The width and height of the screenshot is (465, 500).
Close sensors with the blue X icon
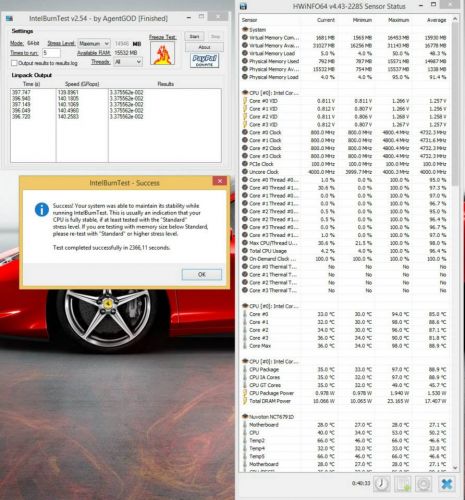pyautogui.click(x=447, y=484)
